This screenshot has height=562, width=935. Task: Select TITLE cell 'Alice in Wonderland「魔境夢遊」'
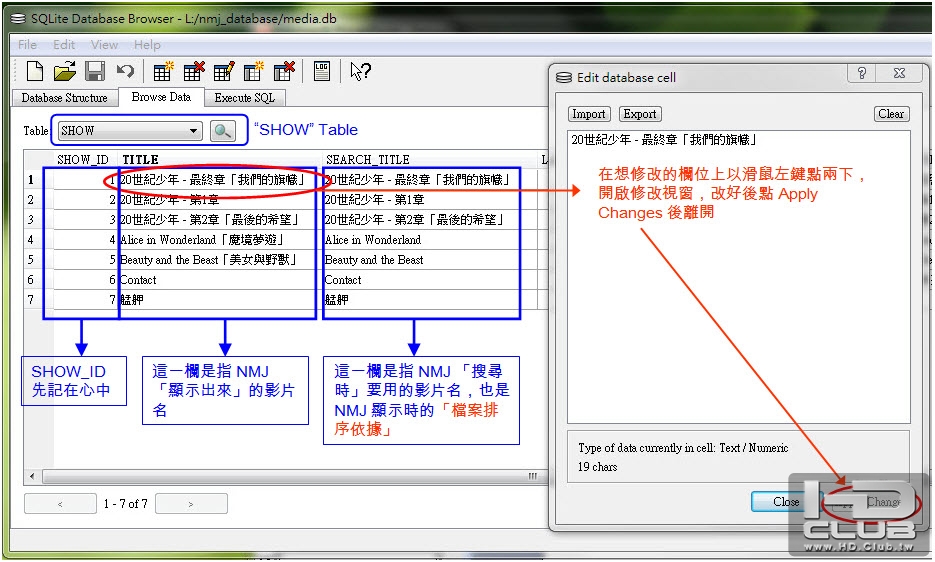[220, 240]
